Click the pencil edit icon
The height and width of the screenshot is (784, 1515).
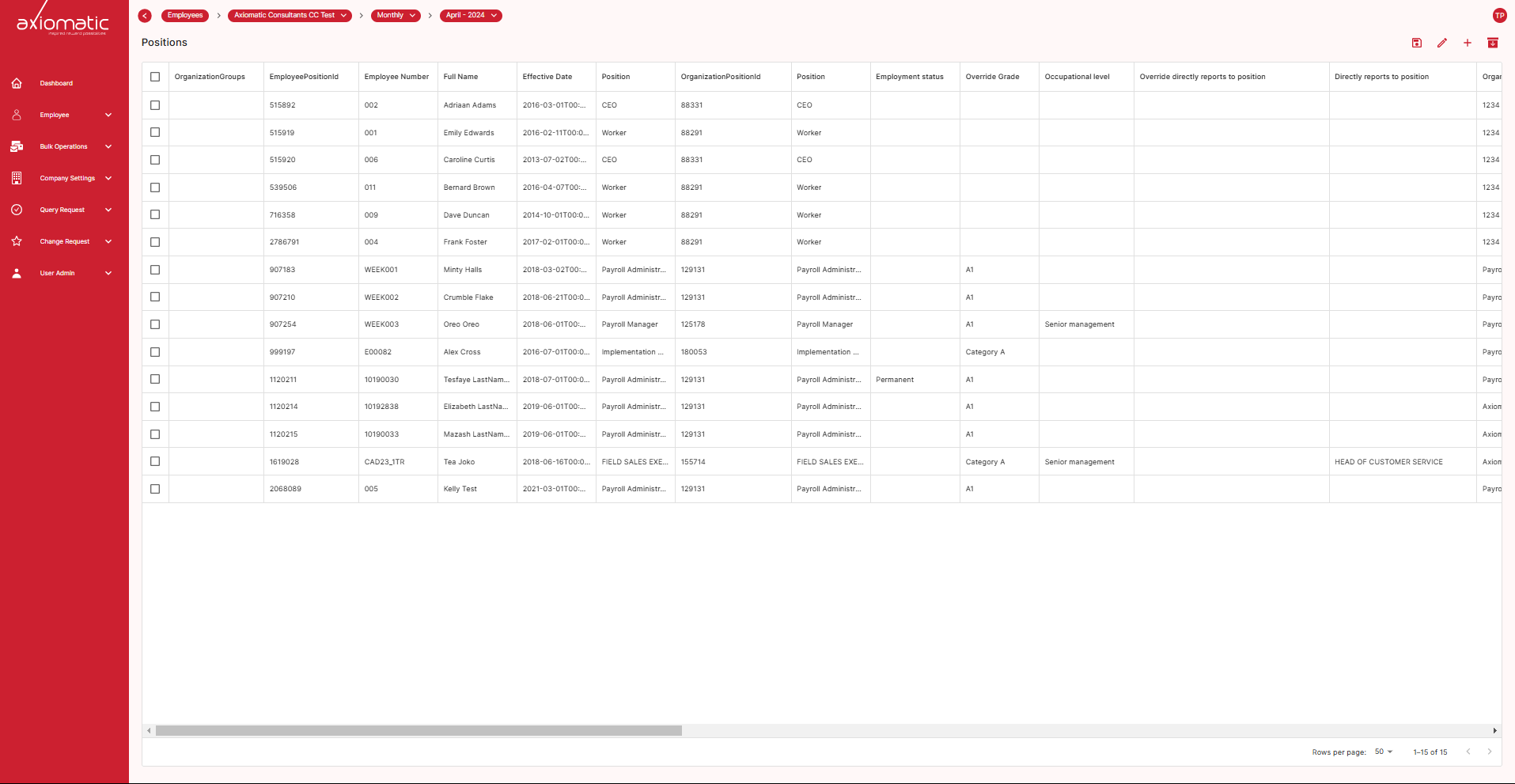point(1441,43)
